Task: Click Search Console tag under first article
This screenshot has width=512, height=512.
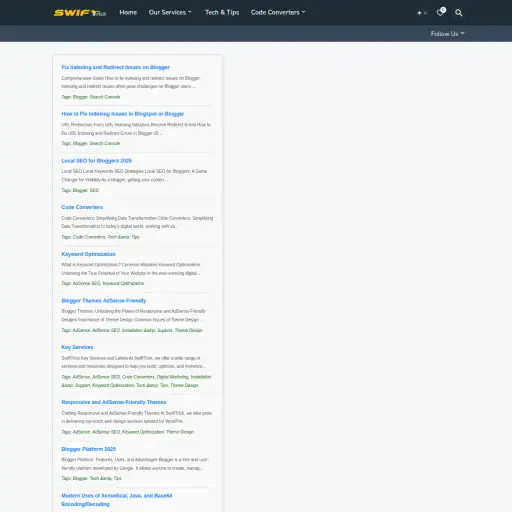Action: click(105, 97)
